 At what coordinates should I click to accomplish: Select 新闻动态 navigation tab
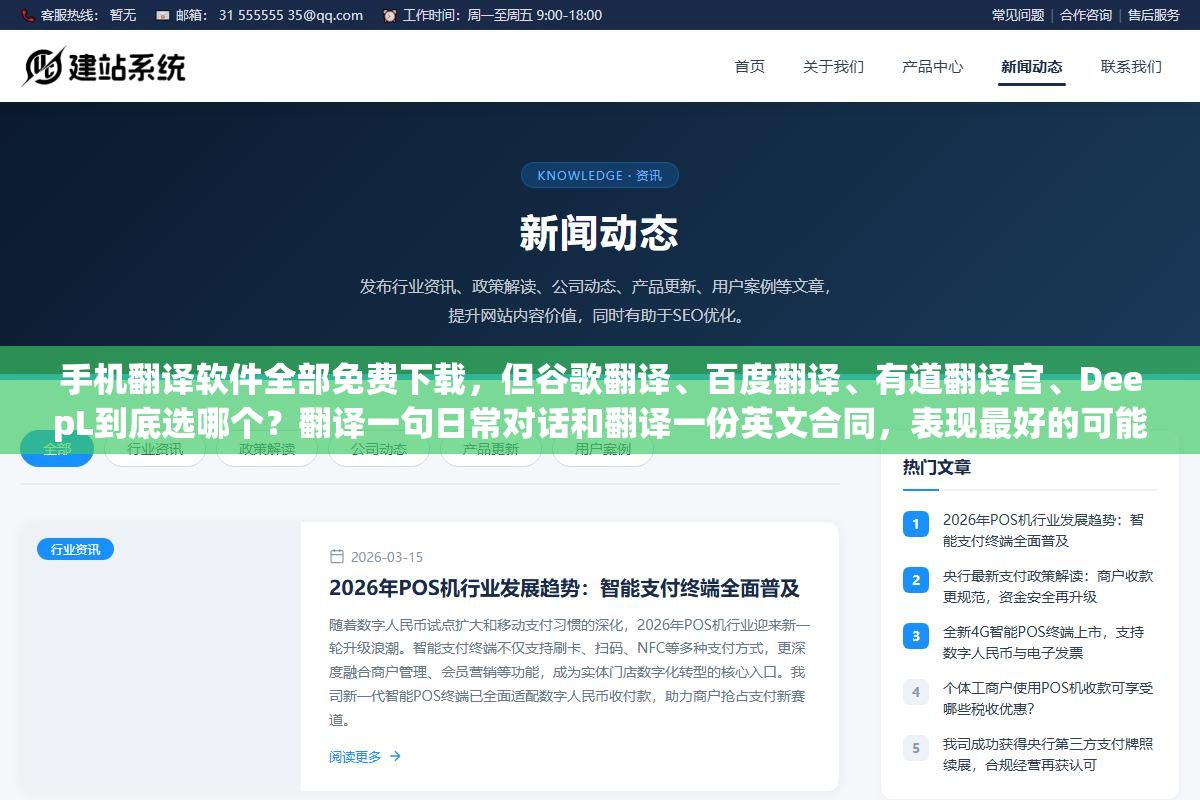1032,67
